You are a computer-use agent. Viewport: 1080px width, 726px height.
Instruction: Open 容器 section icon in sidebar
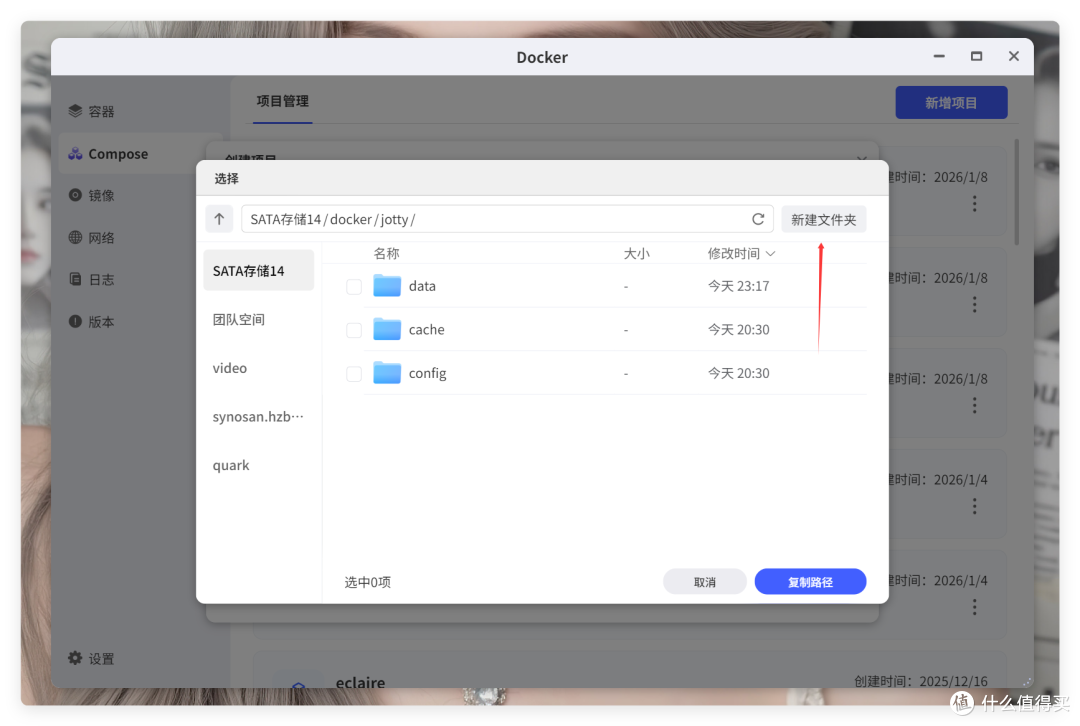75,111
